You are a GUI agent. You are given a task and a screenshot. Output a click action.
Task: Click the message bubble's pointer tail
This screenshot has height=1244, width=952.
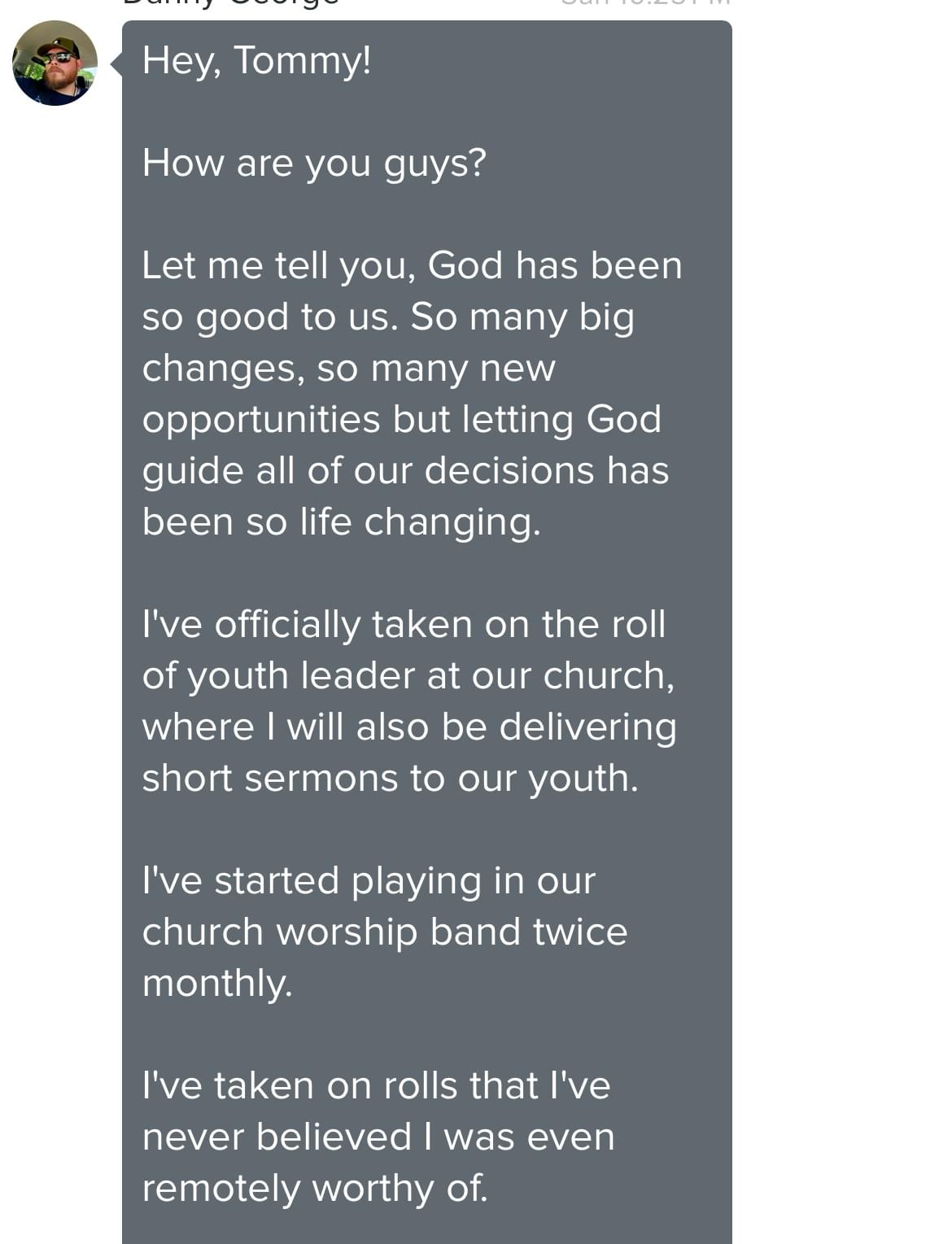(x=116, y=63)
